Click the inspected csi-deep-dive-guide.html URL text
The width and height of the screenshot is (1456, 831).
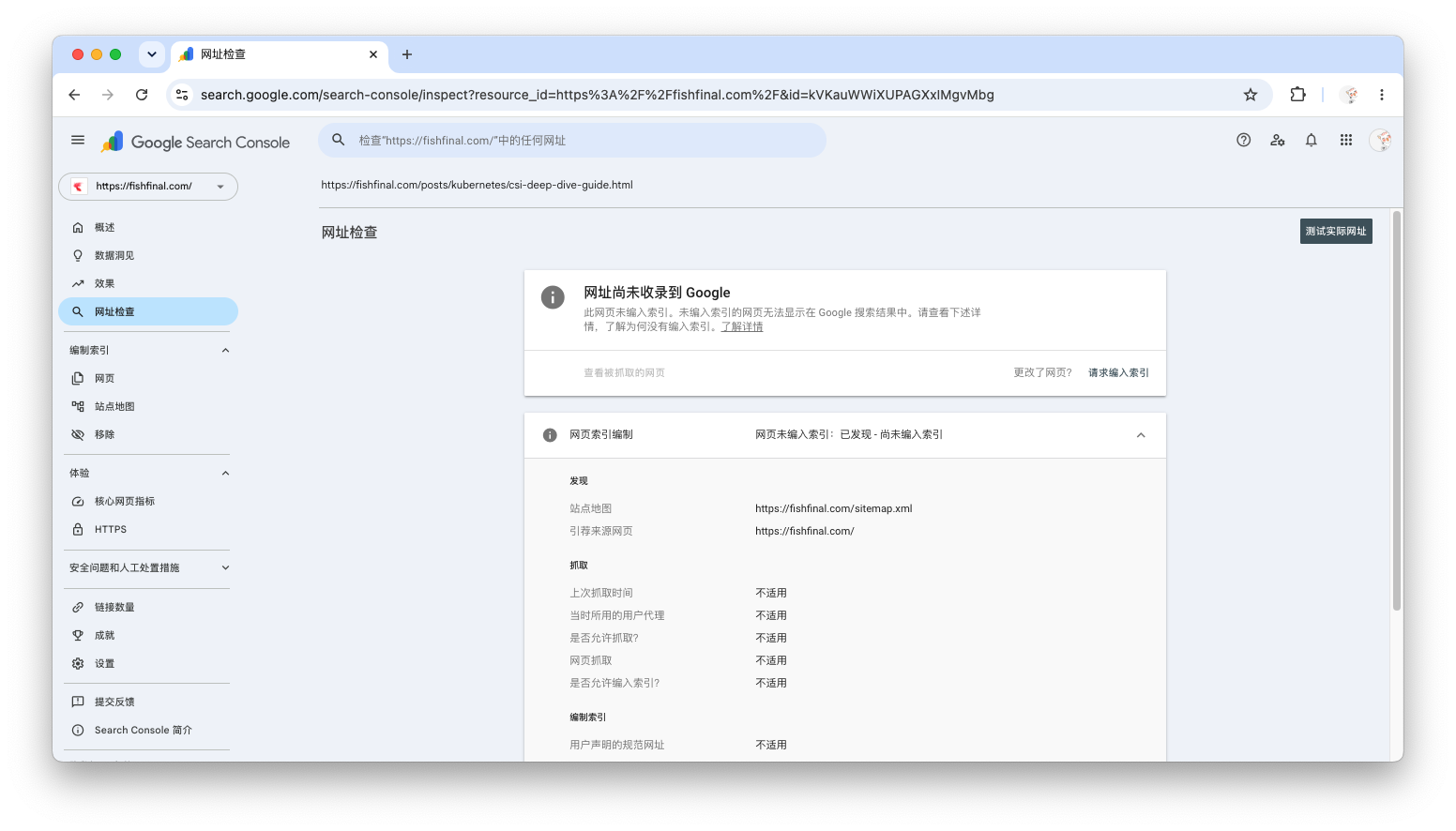click(x=477, y=186)
